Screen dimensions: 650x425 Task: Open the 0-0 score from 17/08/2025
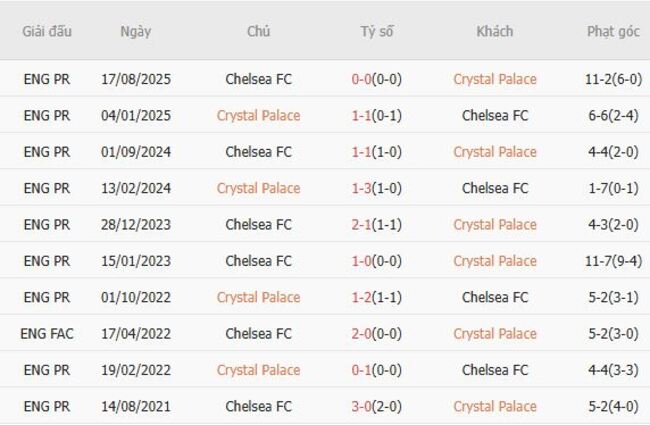point(362,79)
